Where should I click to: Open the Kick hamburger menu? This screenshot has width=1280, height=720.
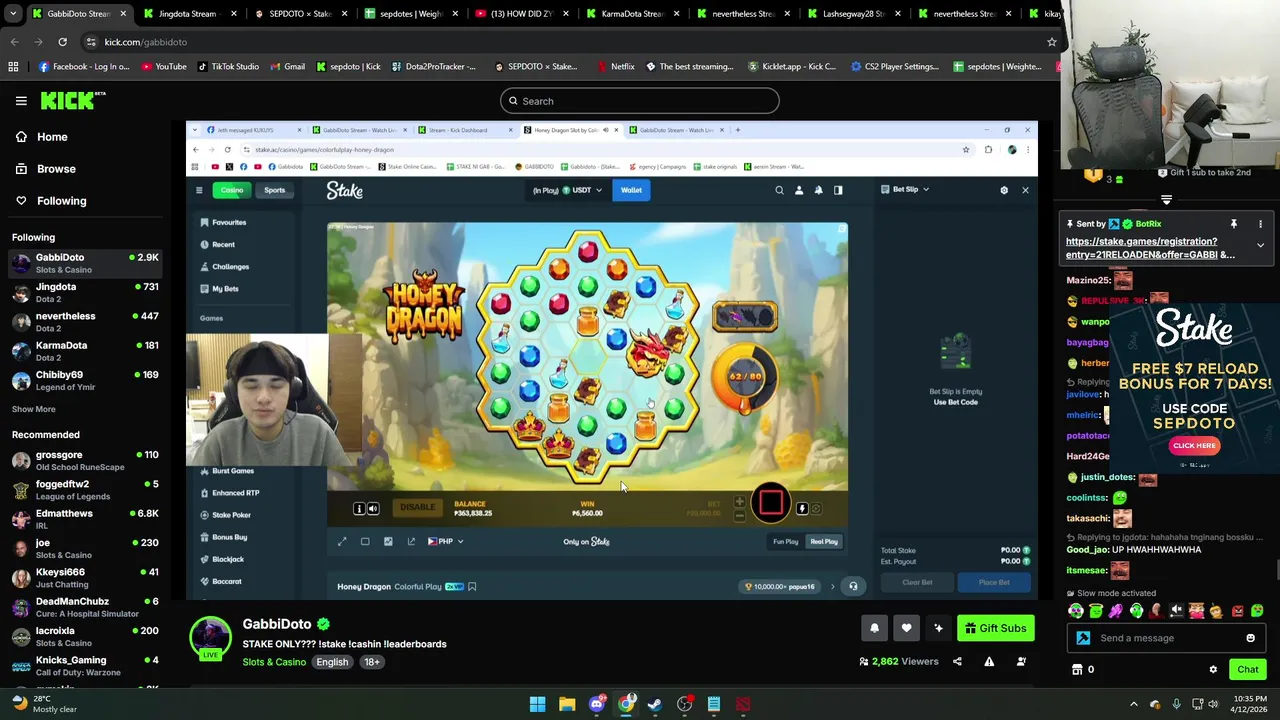(x=21, y=100)
